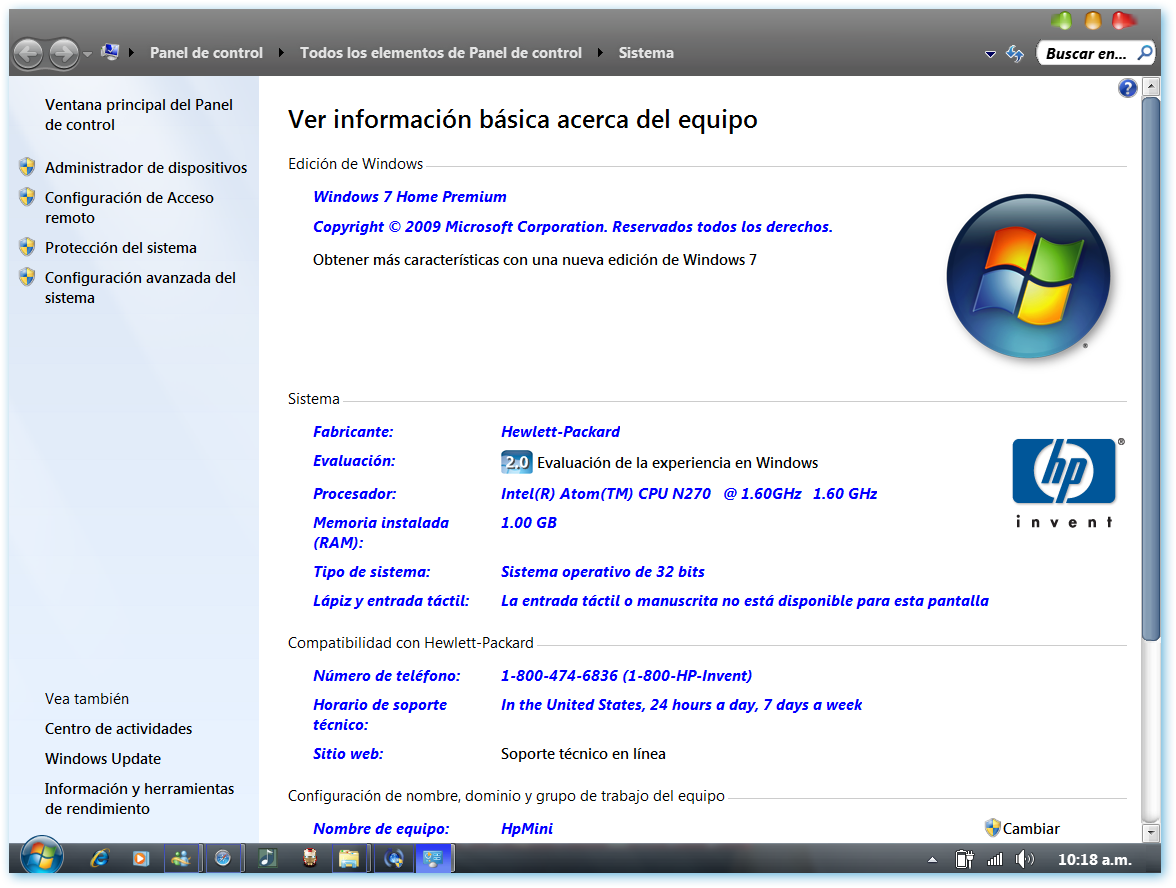Click battery power tray icon
Viewport: 1176px width, 888px height.
964,859
